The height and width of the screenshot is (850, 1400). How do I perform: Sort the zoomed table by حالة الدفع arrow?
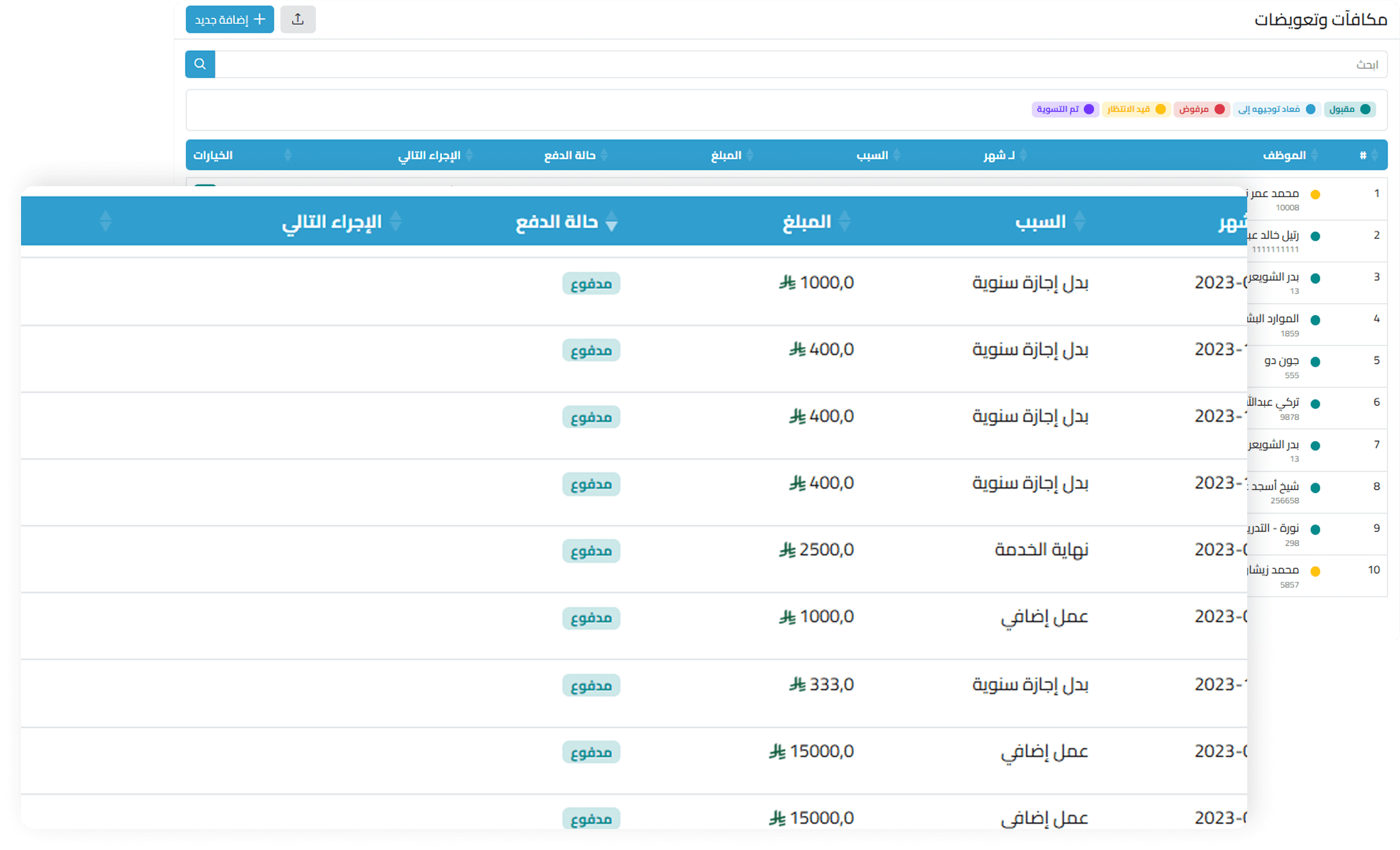coord(611,222)
